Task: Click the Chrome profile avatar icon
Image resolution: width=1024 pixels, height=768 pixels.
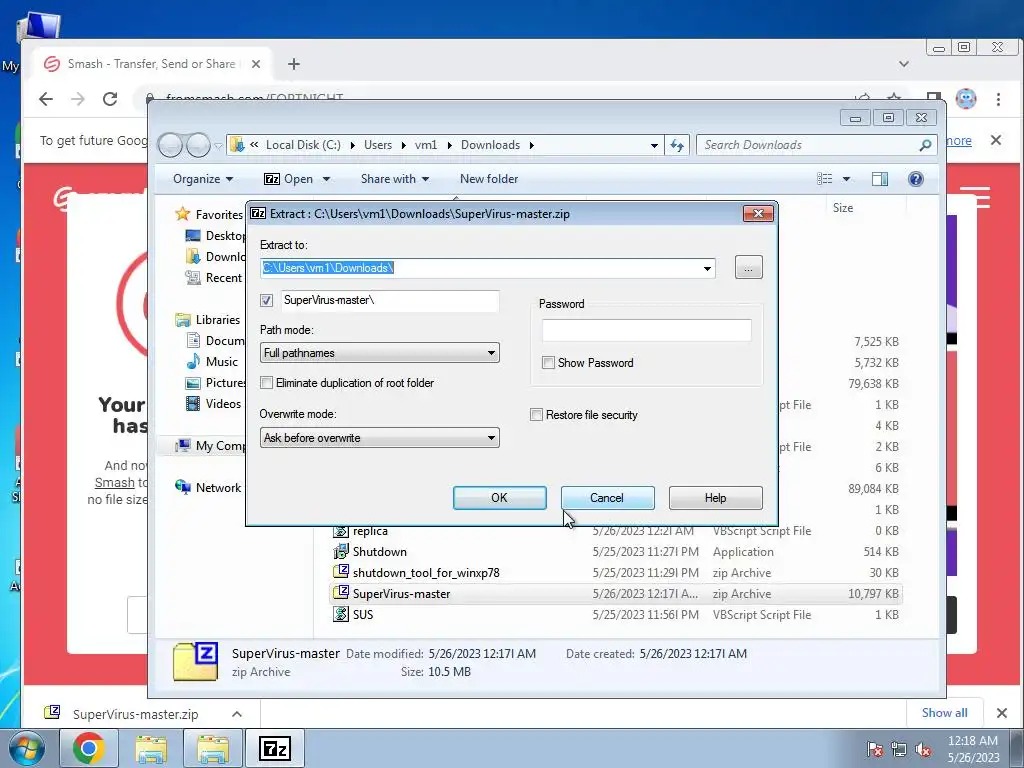Action: [966, 99]
